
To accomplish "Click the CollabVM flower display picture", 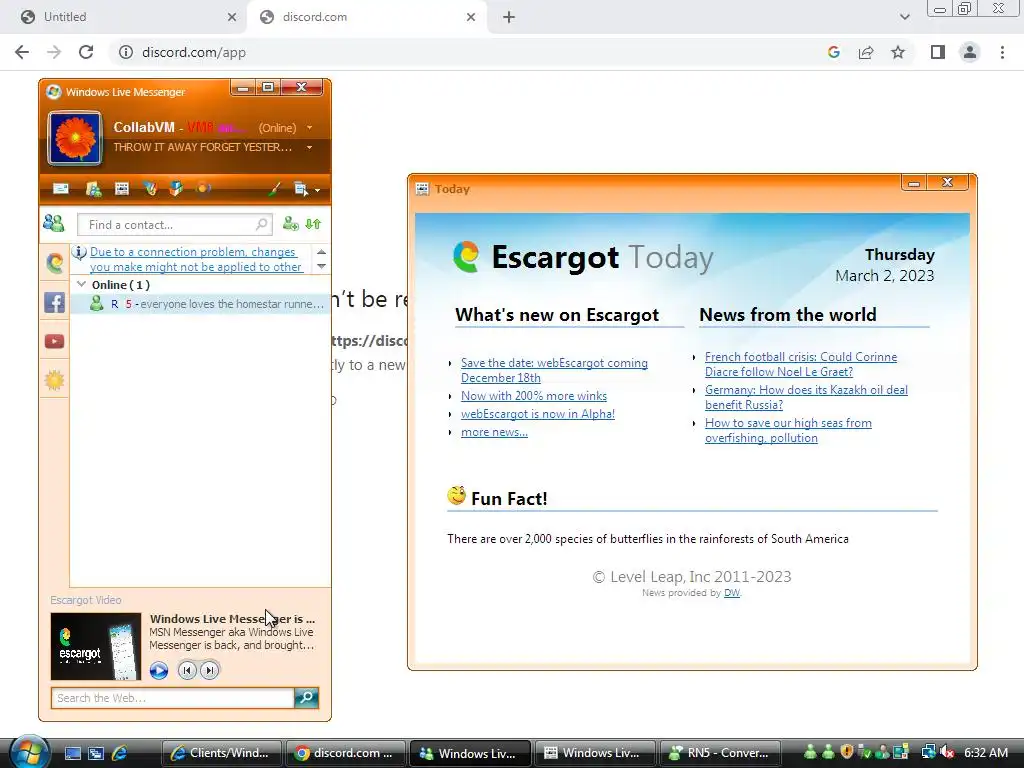I will 75,138.
